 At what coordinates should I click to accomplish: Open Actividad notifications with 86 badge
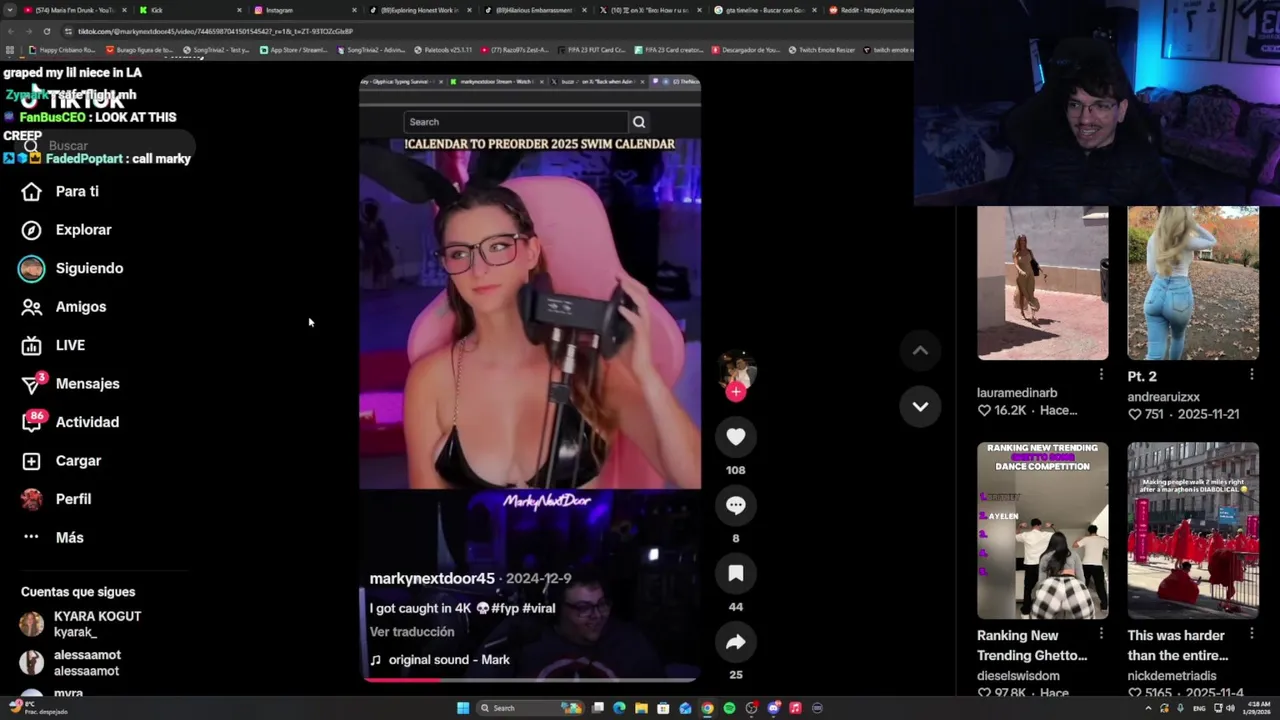[70, 422]
